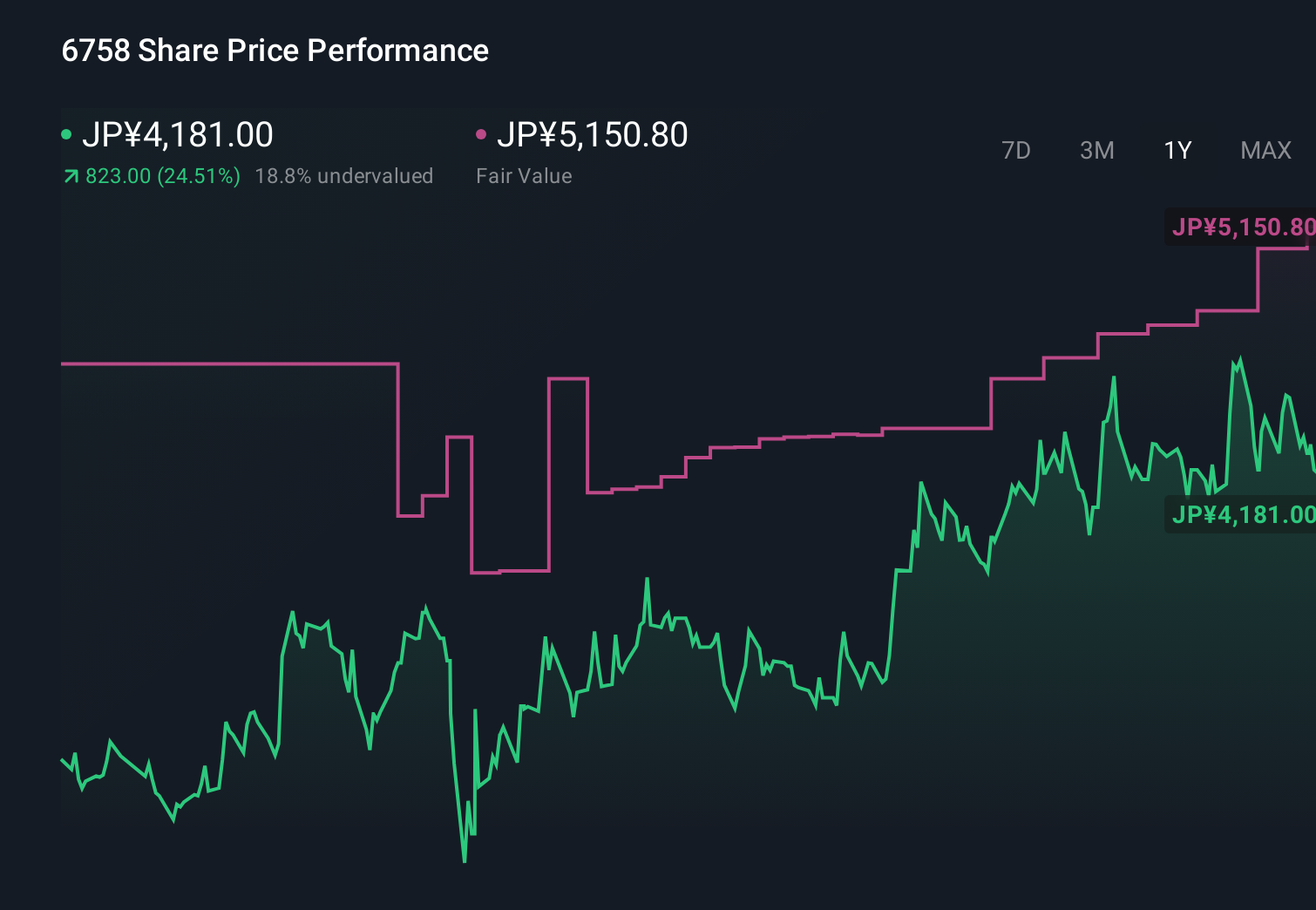Click the 6758 Share Price Performance title
Image resolution: width=1316 pixels, height=910 pixels.
(274, 50)
